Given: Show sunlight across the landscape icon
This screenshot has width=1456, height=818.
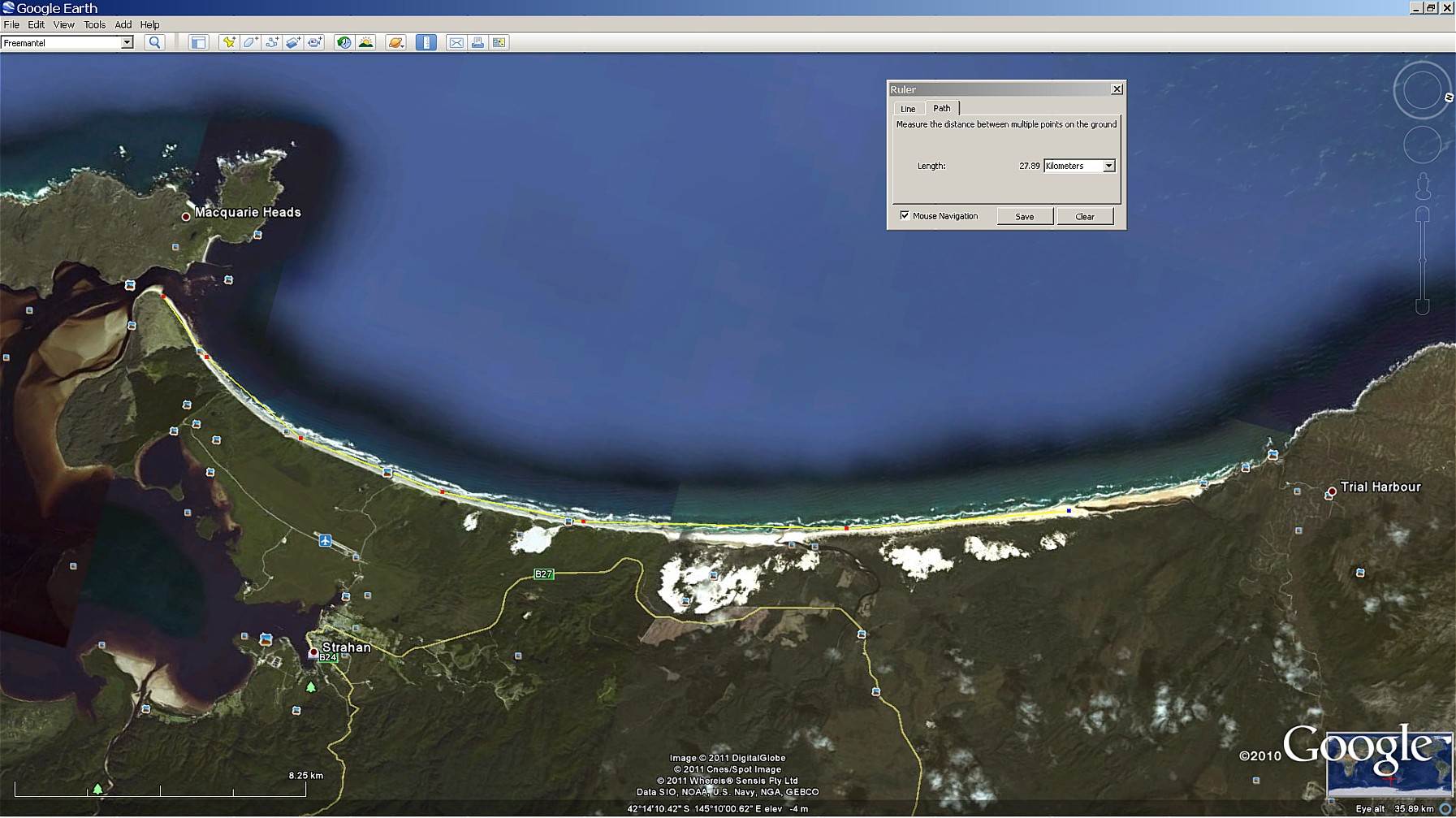Looking at the screenshot, I should [366, 42].
